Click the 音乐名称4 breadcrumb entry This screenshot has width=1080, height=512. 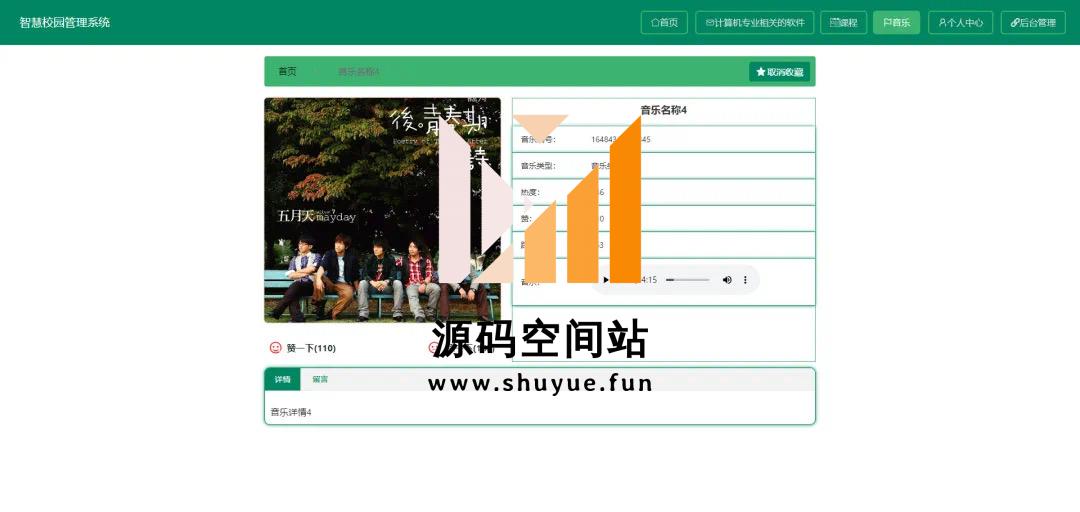tap(358, 72)
